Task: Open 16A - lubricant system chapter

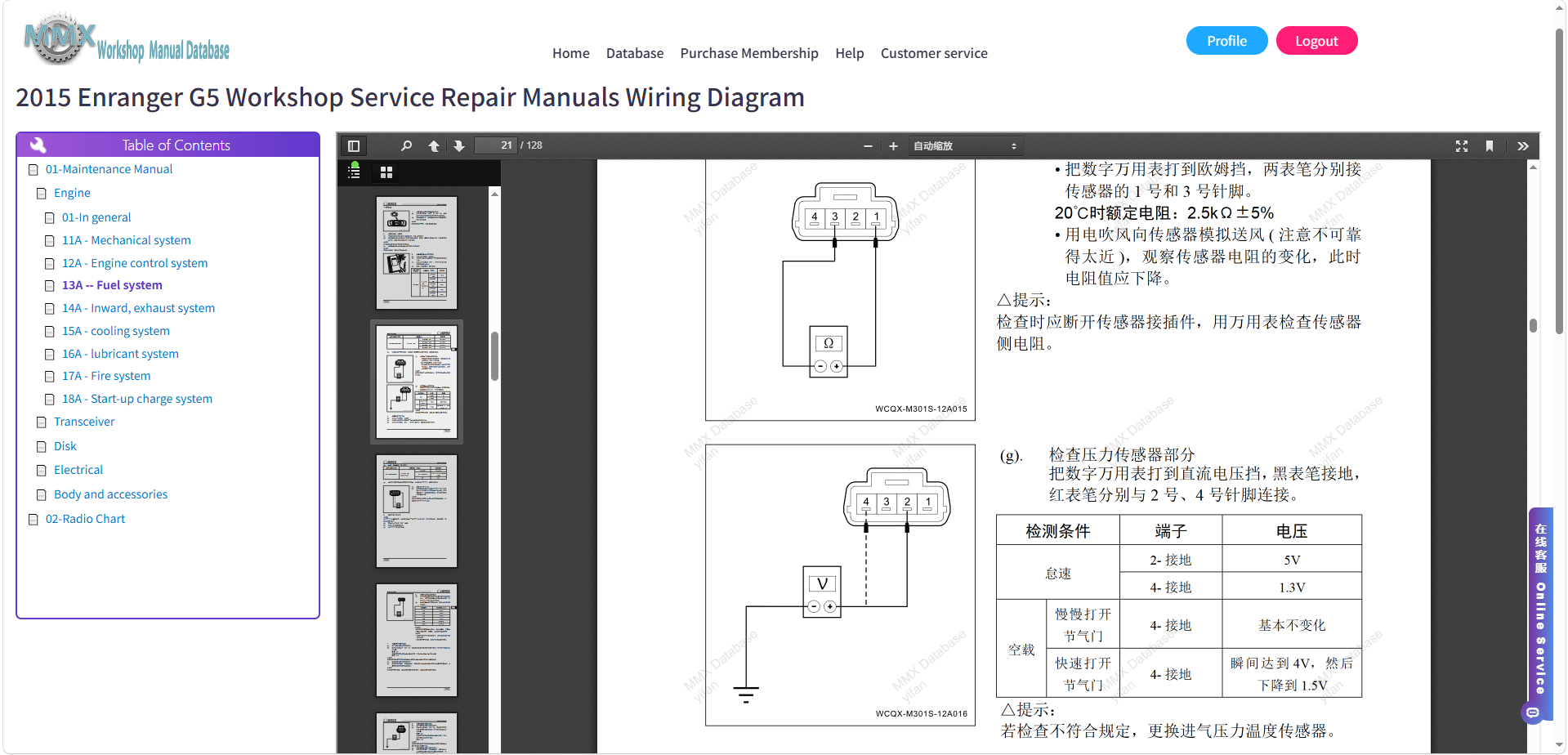Action: point(120,354)
